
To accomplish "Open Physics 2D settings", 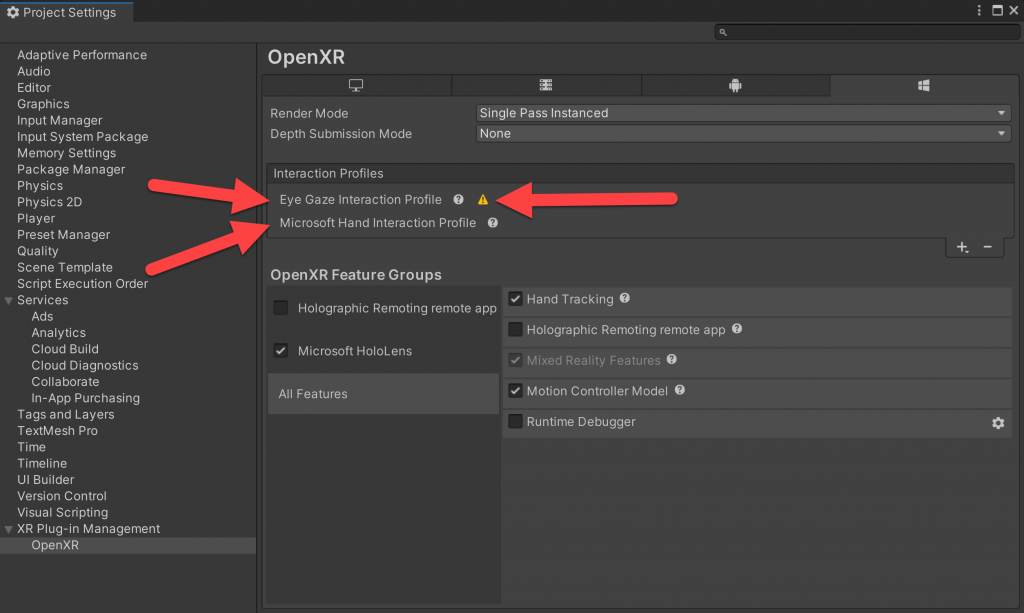I will tap(50, 202).
